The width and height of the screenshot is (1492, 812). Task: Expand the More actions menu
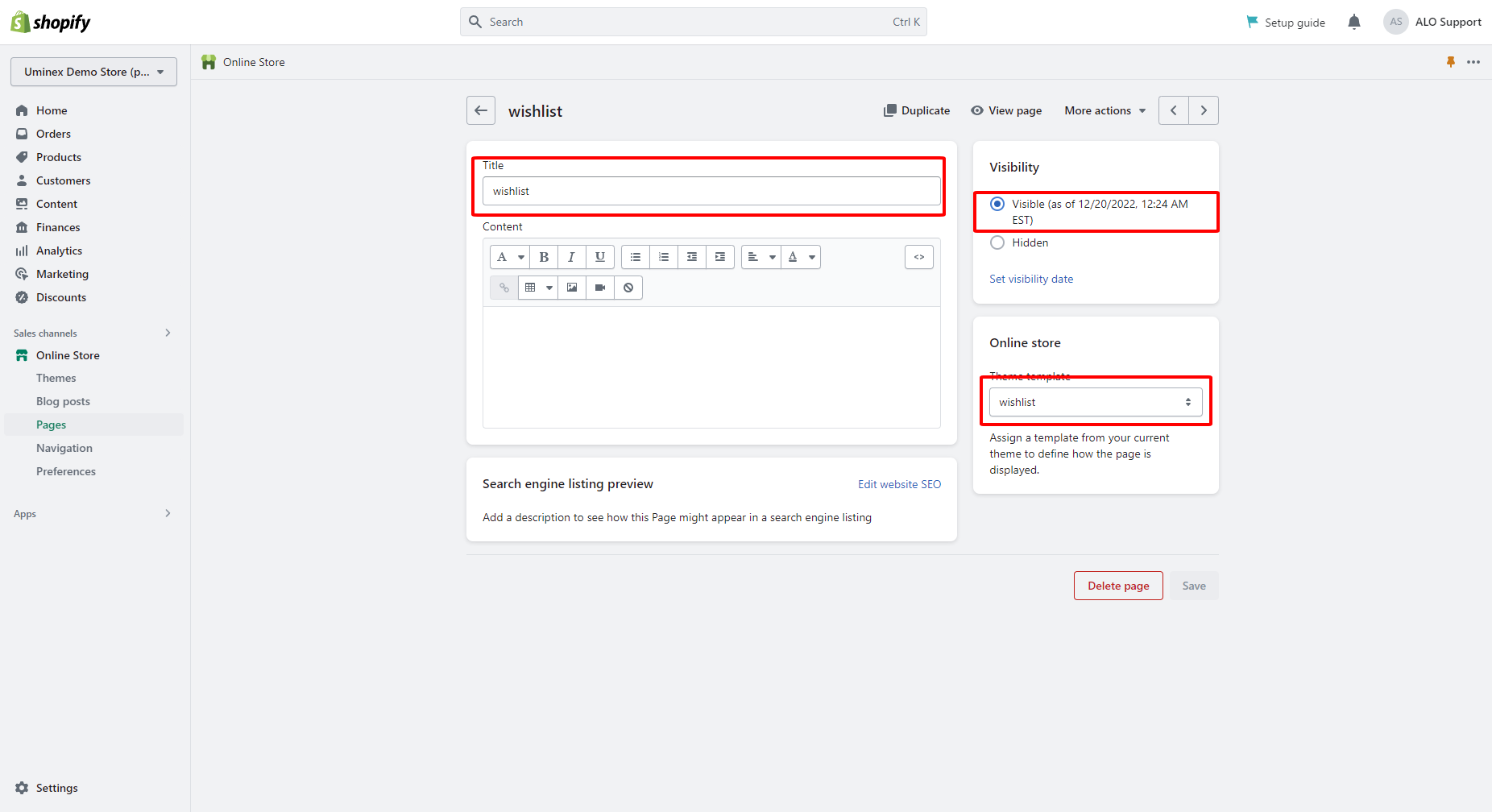[x=1104, y=110]
